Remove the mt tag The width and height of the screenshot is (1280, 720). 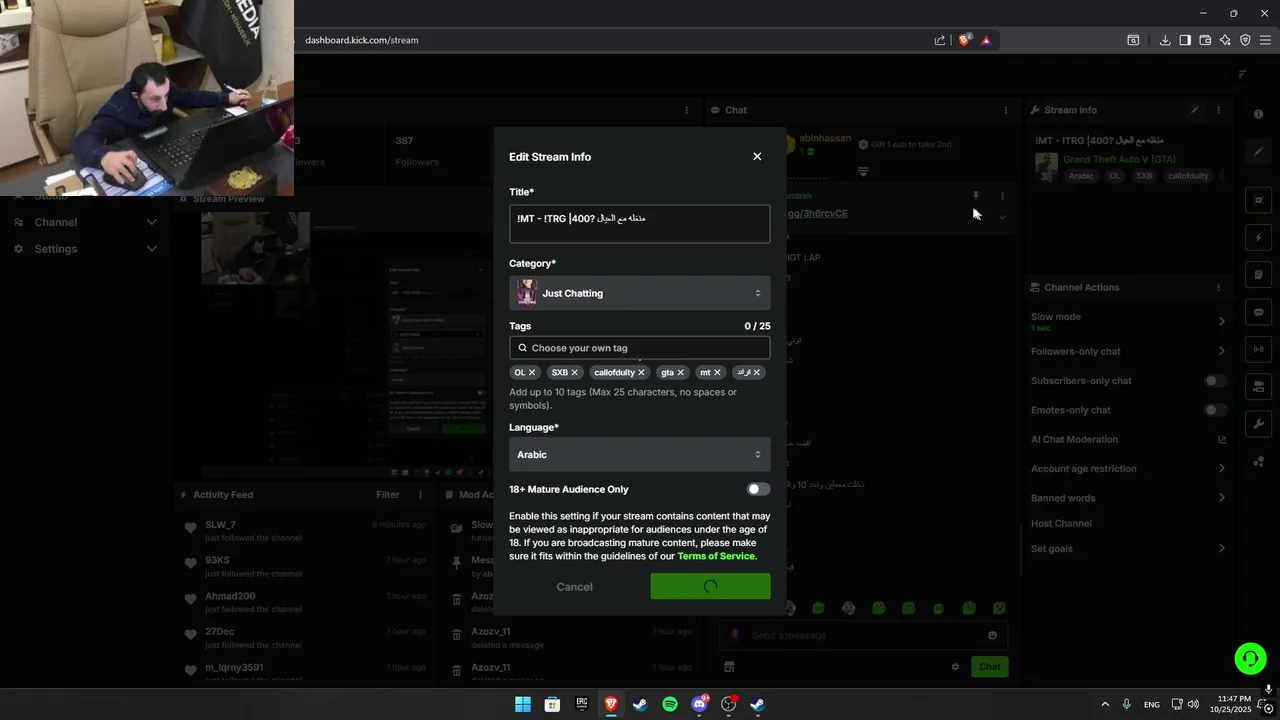click(717, 372)
